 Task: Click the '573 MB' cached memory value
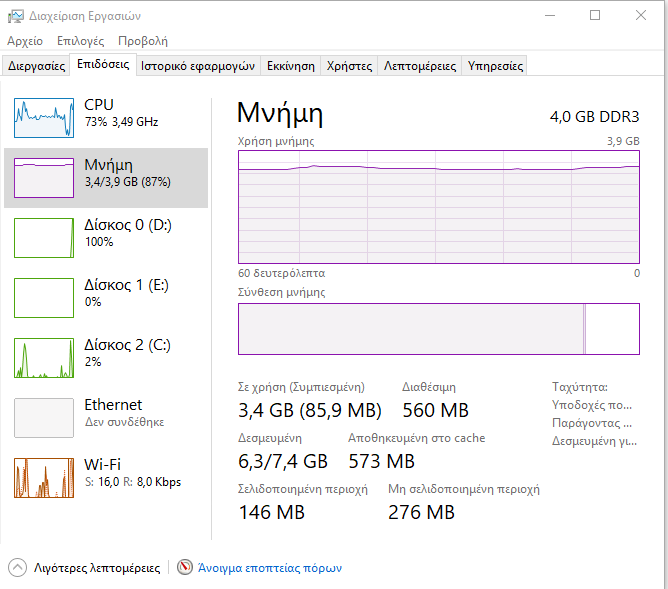381,462
